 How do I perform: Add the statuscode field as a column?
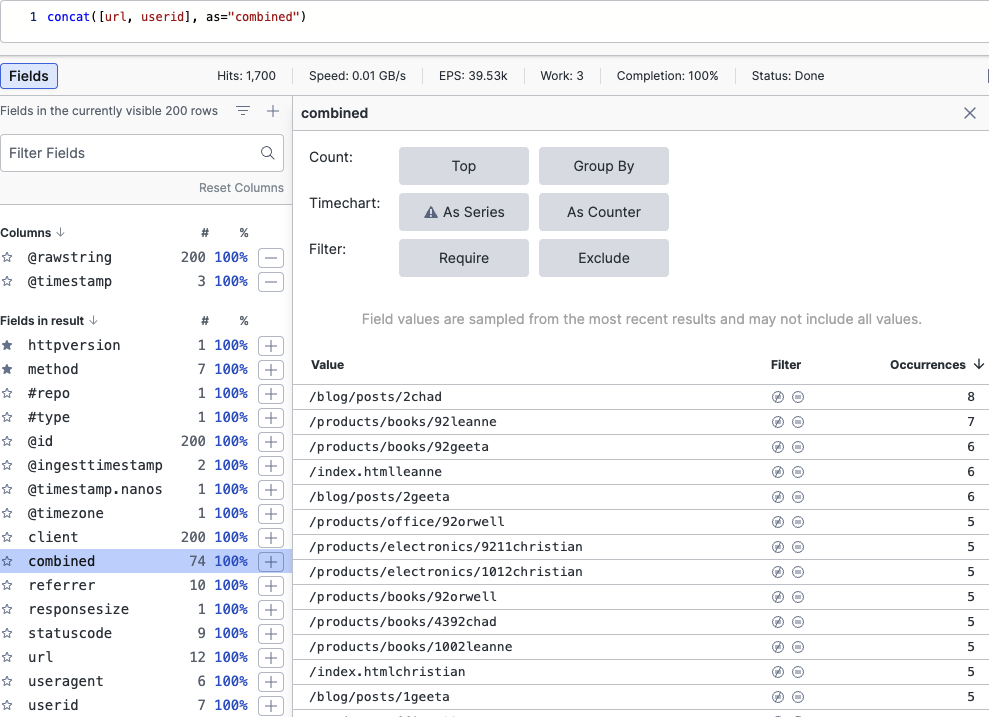point(270,634)
